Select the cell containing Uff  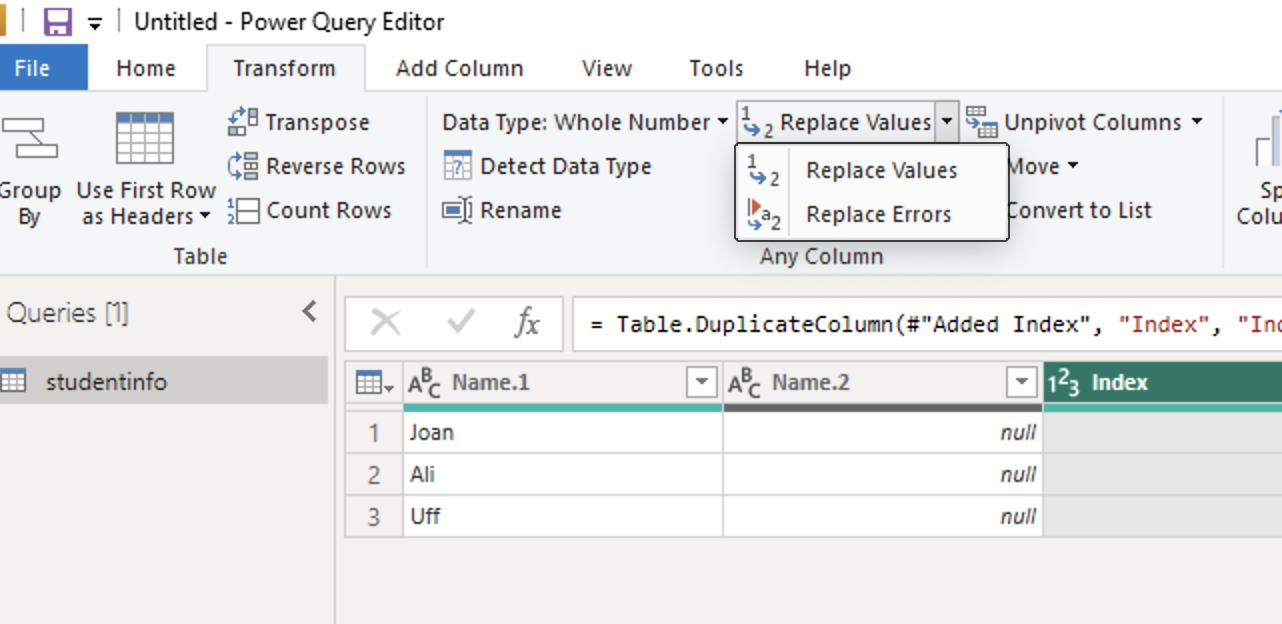(563, 516)
